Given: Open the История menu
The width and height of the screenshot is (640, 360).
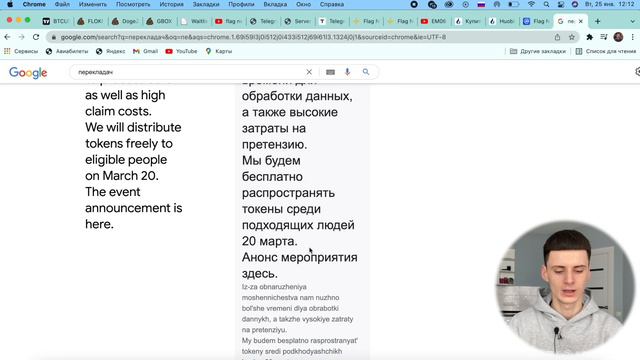Looking at the screenshot, I should [171, 4].
